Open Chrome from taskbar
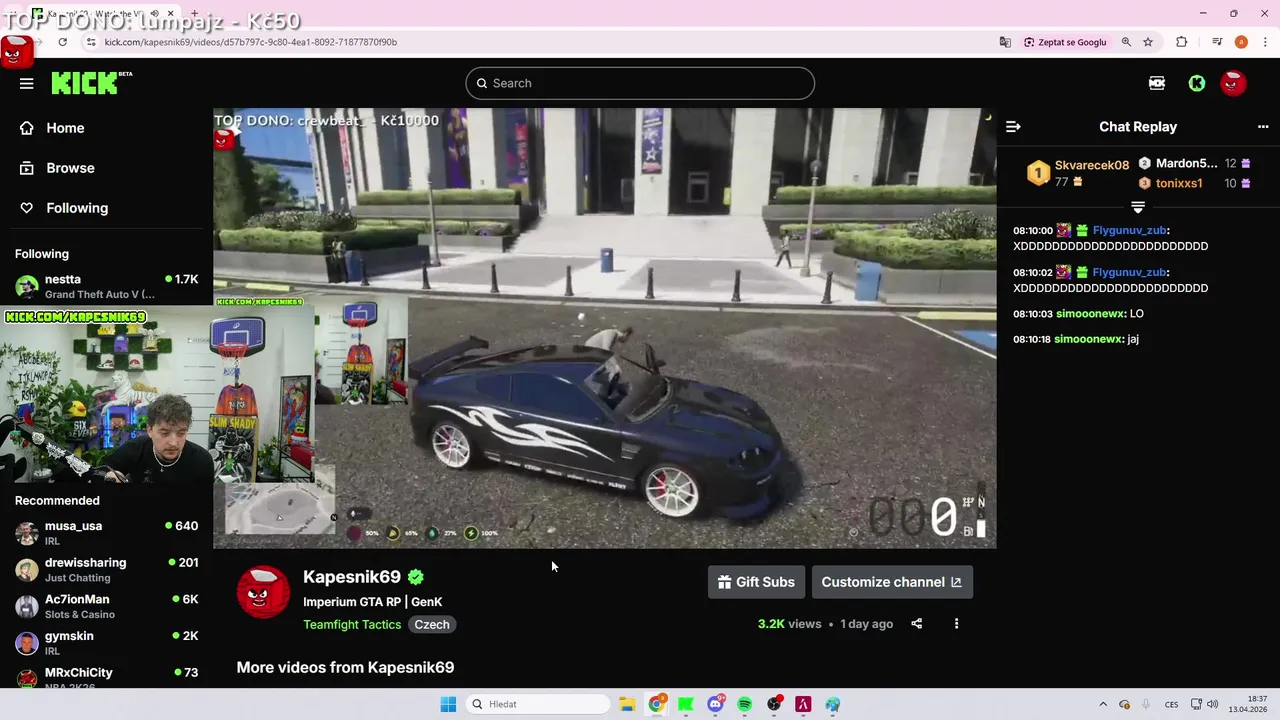This screenshot has width=1280, height=720. click(656, 704)
